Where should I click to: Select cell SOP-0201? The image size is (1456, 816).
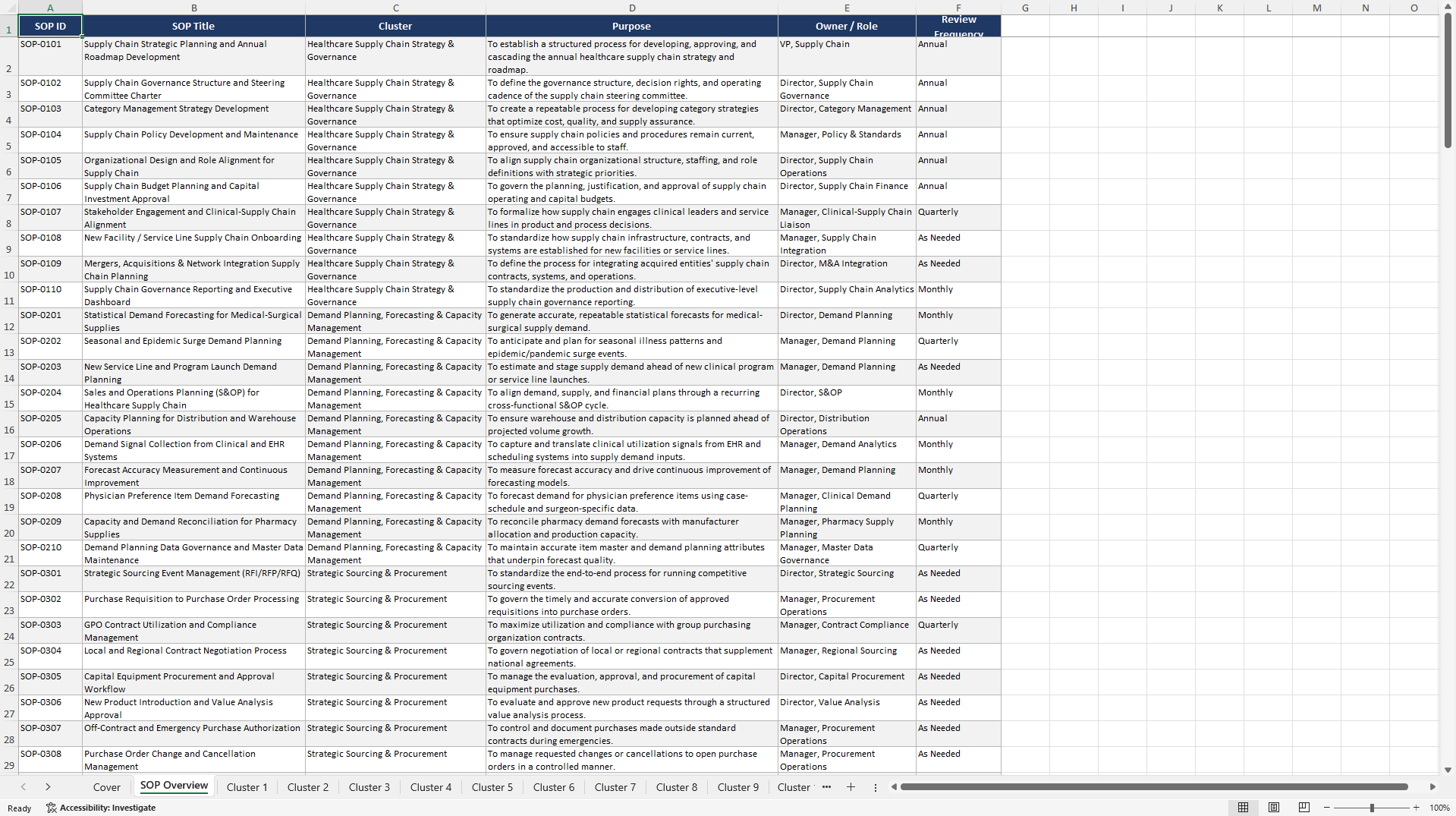(50, 320)
